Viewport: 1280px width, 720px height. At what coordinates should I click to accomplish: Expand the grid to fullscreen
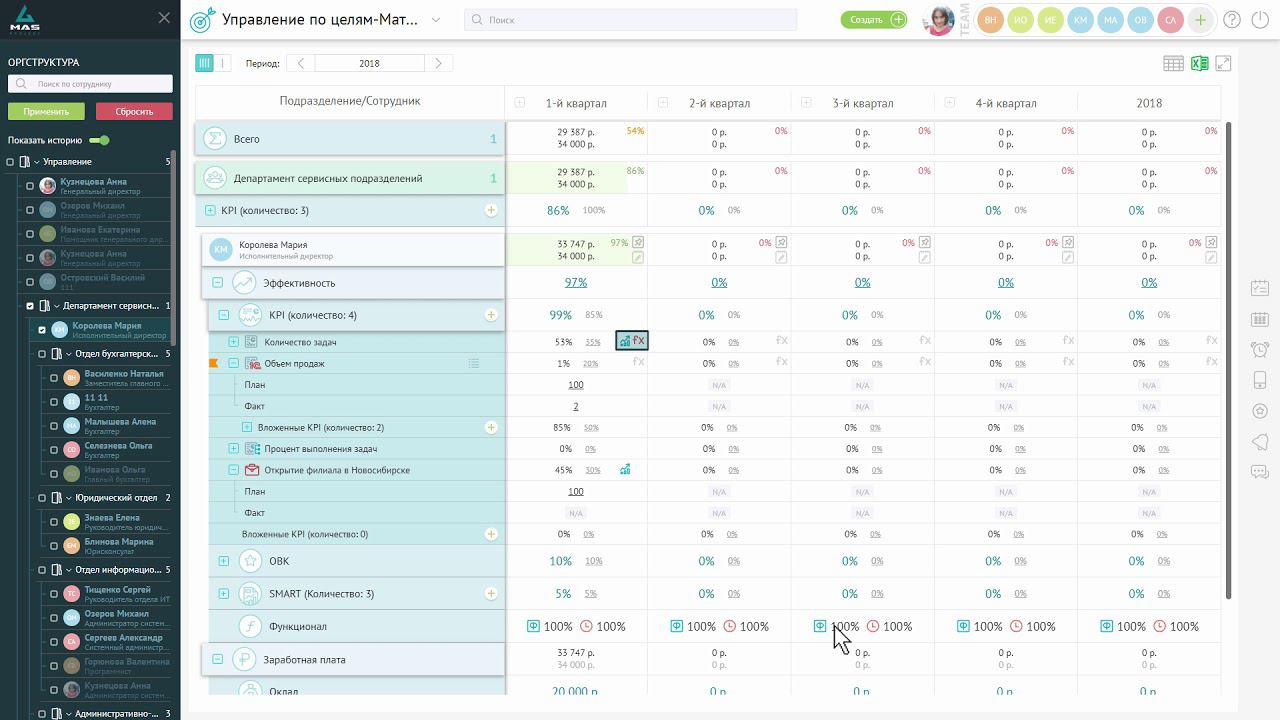tap(1223, 63)
